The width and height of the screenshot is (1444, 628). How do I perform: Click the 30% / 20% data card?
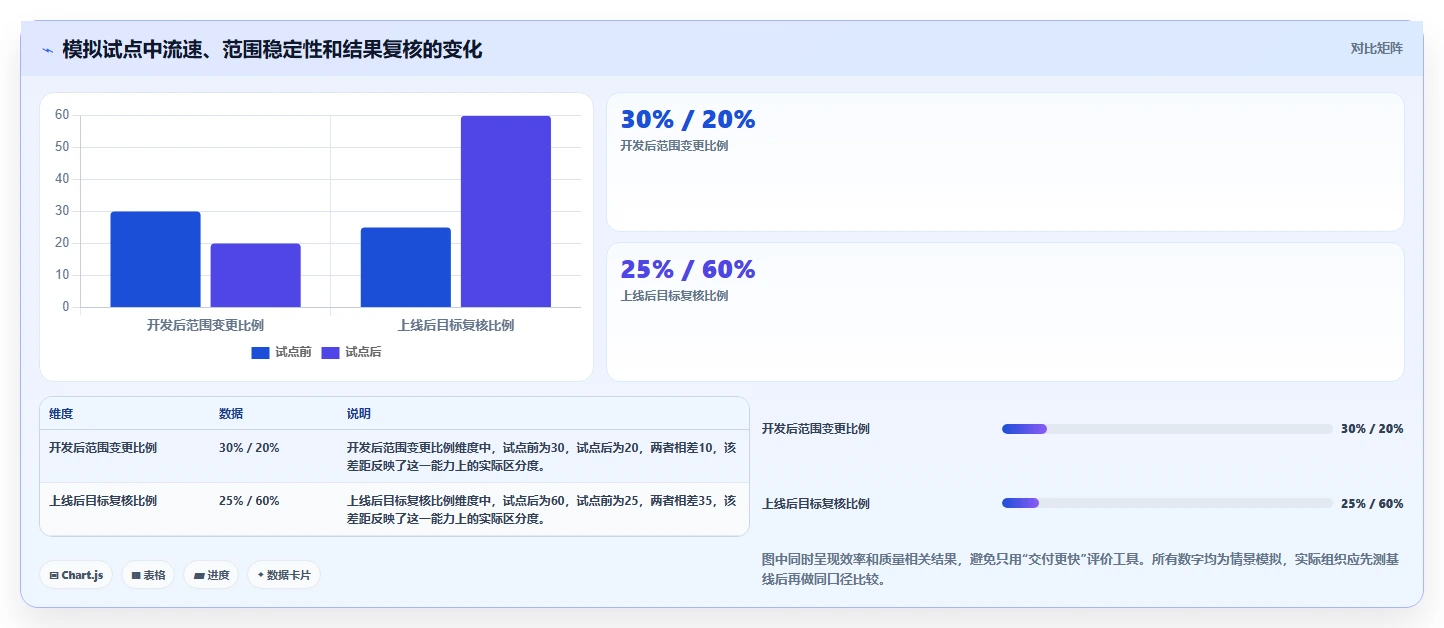pyautogui.click(x=1005, y=162)
